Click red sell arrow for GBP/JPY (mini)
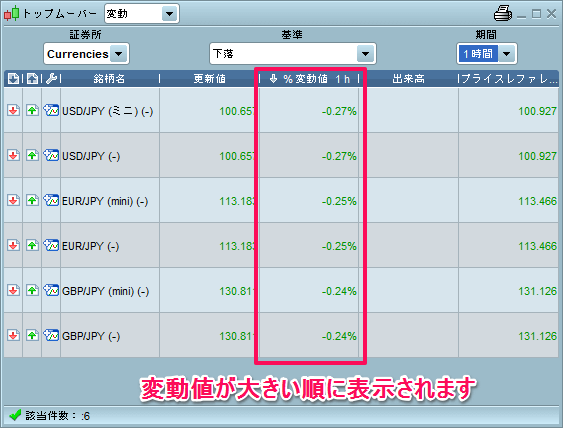This screenshot has width=563, height=428. 13,290
